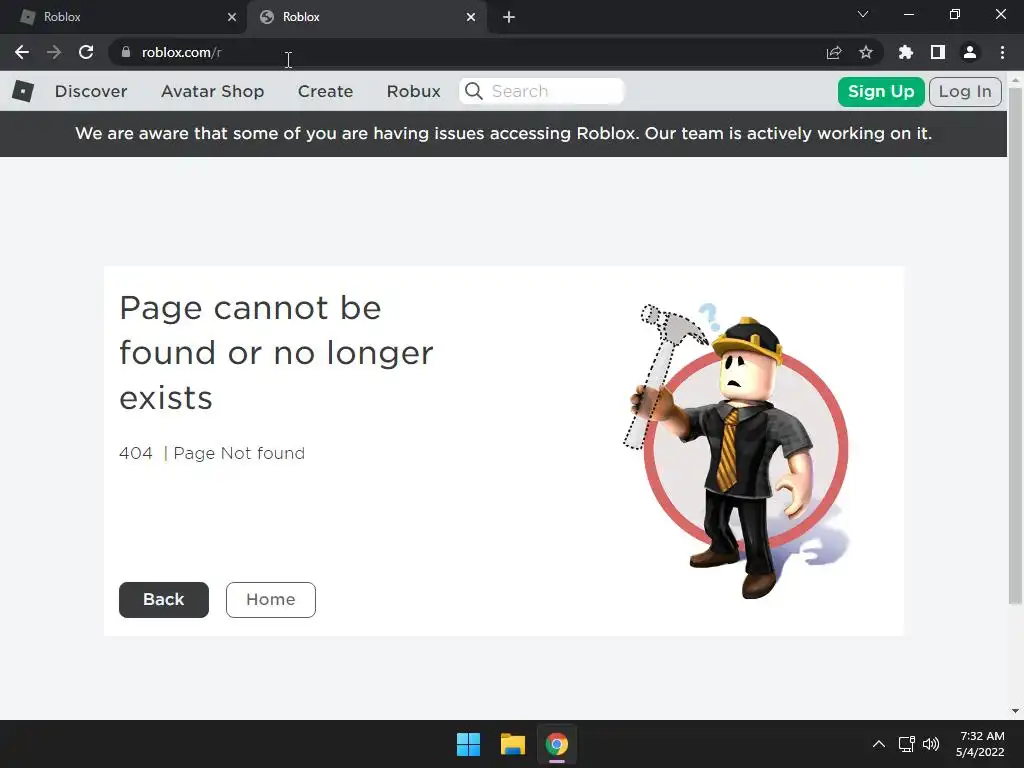1024x768 pixels.
Task: Click the share page icon in address bar
Action: pos(834,52)
